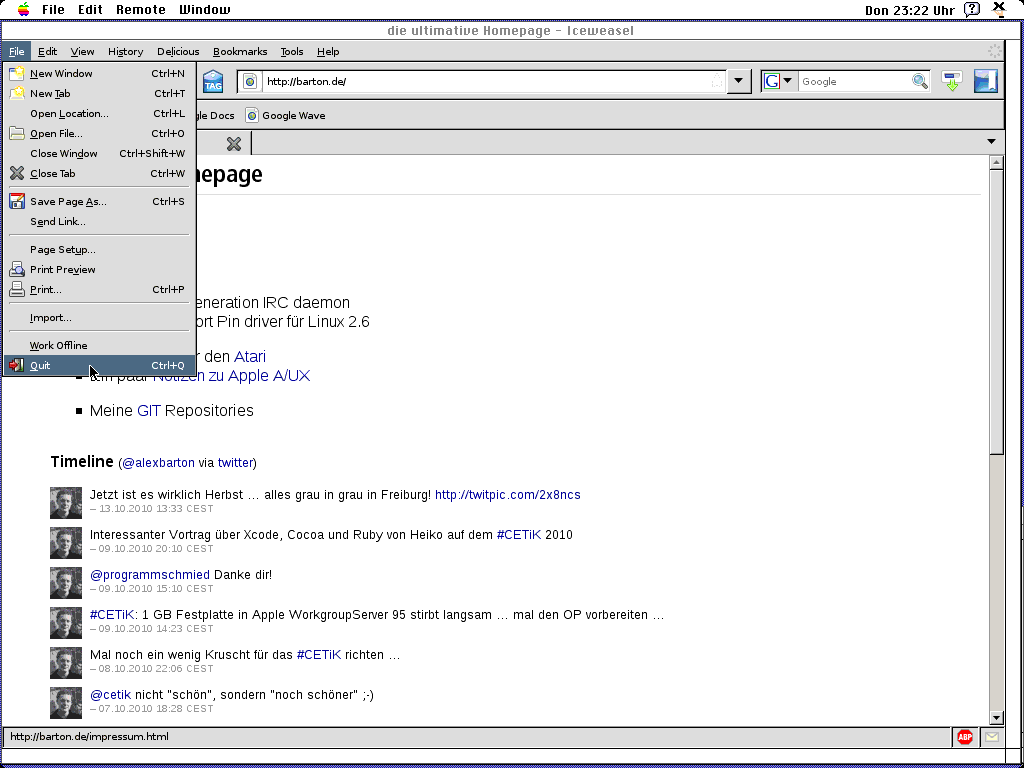Open the Window menu in the top menu bar
The height and width of the screenshot is (768, 1024).
(204, 10)
